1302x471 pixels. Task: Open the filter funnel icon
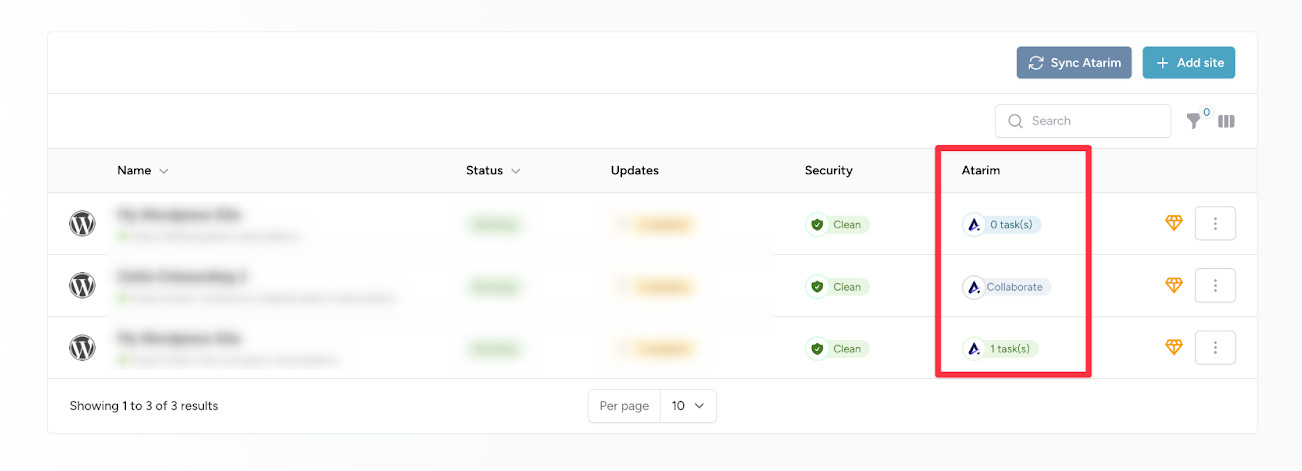[x=1193, y=121]
